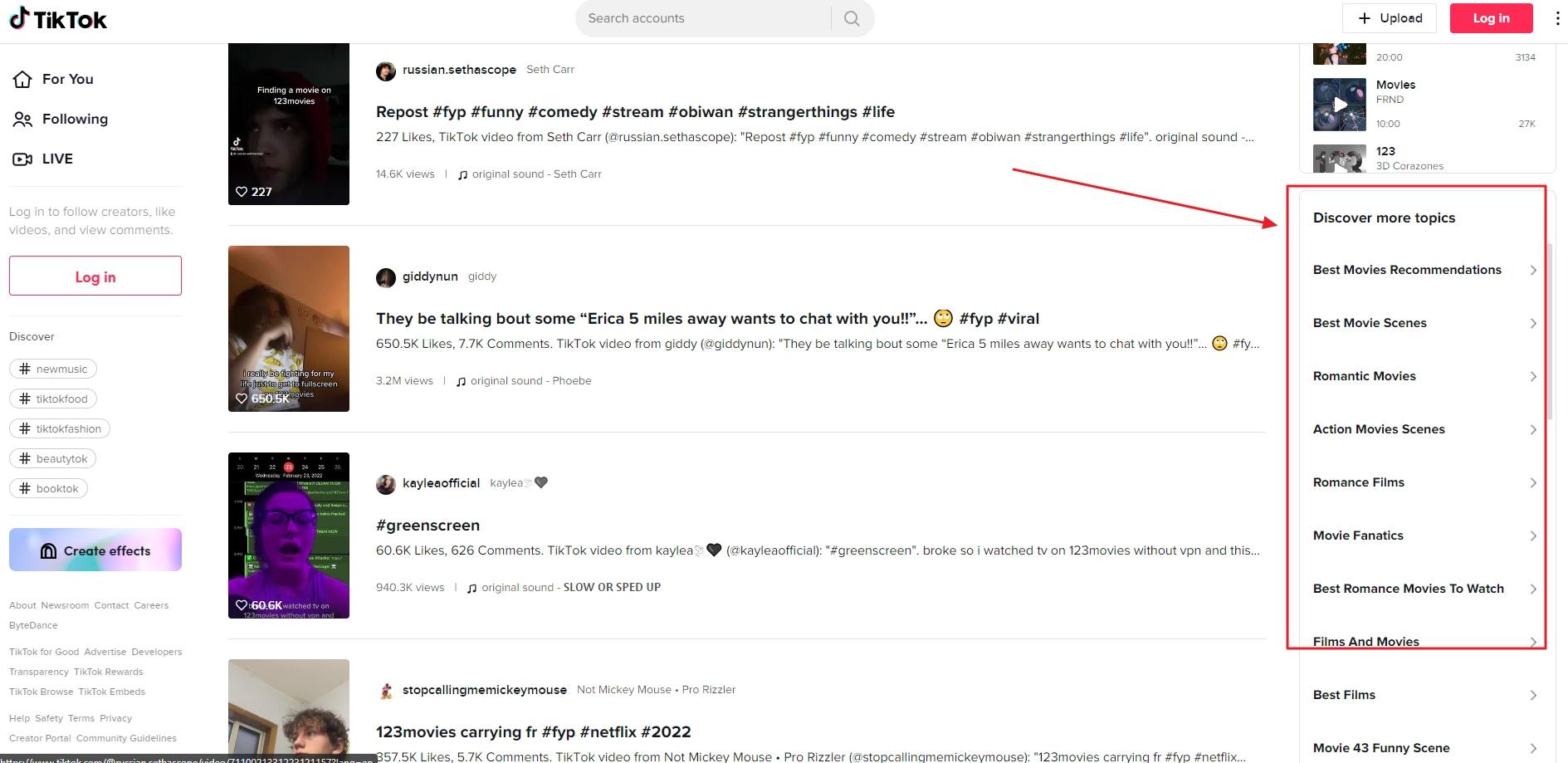Open the About footer link
This screenshot has height=763, width=1568.
point(22,605)
